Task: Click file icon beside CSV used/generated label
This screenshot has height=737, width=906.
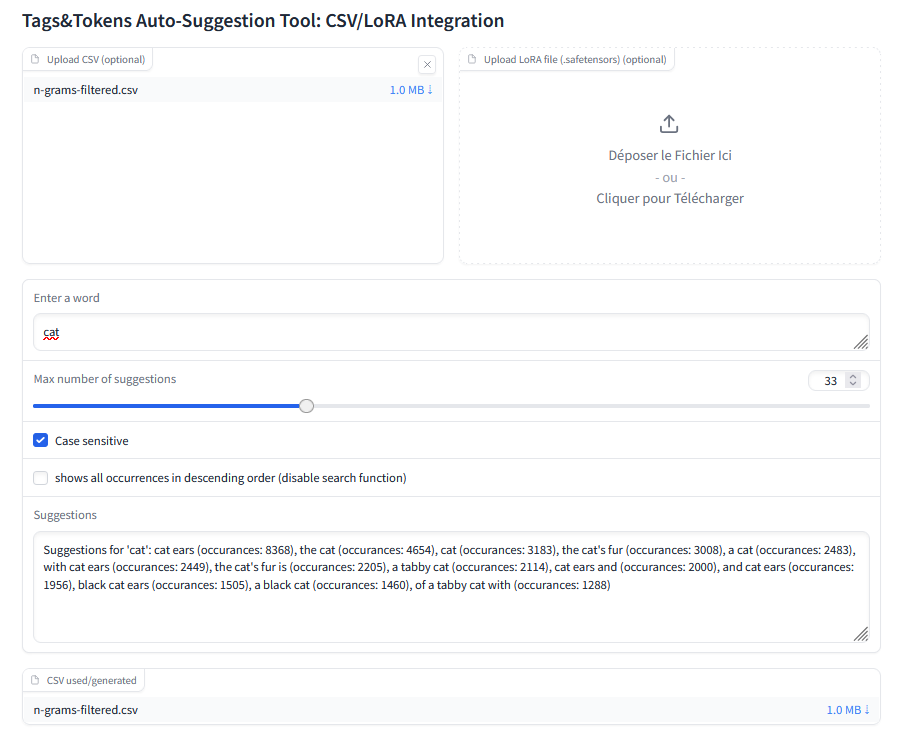Action: [36, 681]
